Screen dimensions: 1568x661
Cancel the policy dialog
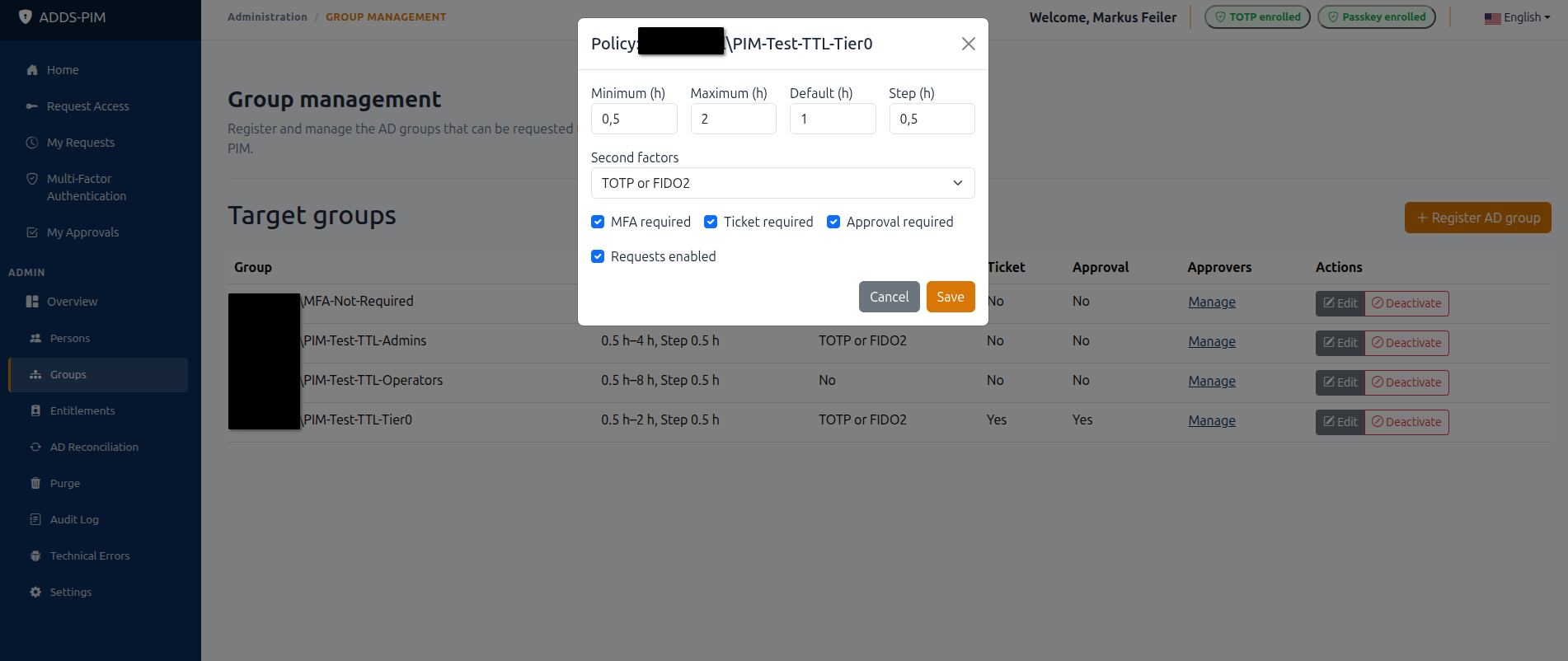point(889,297)
